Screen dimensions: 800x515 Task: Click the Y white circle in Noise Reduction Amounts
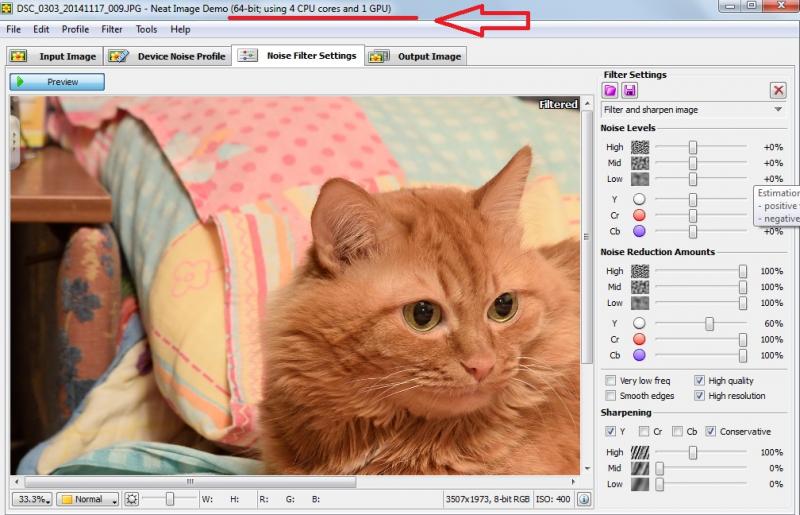pyautogui.click(x=639, y=323)
